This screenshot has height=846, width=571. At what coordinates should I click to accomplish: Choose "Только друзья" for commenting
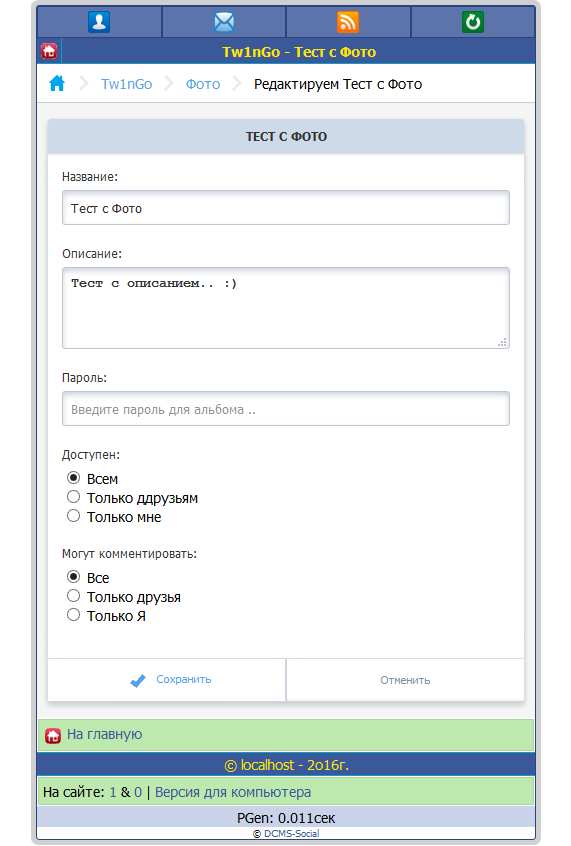click(73, 596)
